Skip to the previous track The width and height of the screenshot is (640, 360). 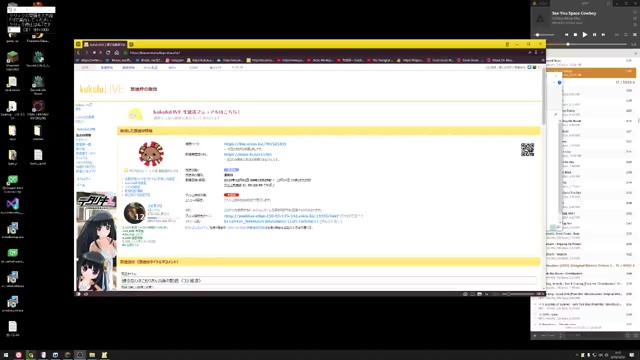[567, 35]
